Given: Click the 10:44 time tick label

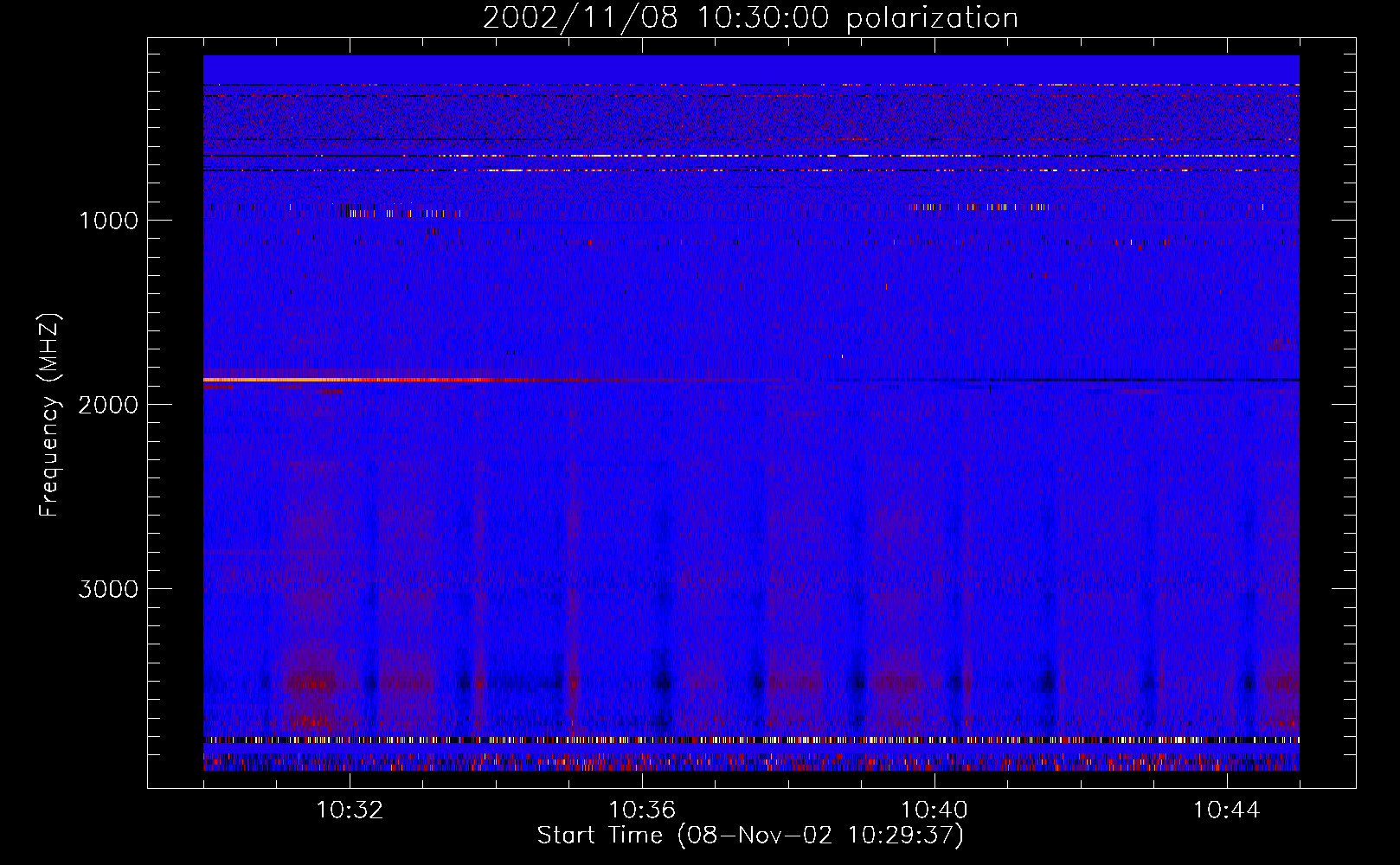Looking at the screenshot, I should 1227,811.
